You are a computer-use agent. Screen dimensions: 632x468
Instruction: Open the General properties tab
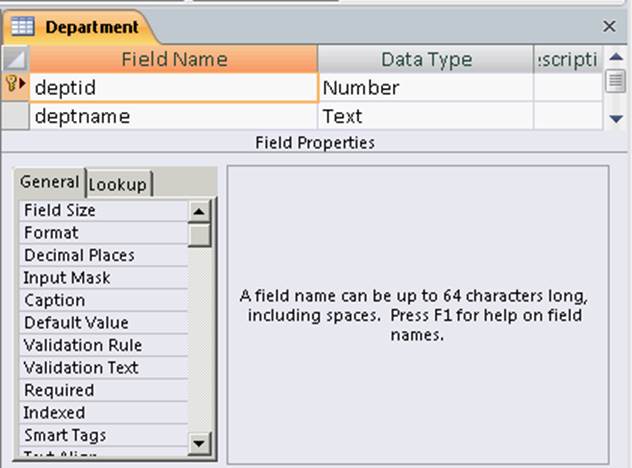[x=50, y=182]
